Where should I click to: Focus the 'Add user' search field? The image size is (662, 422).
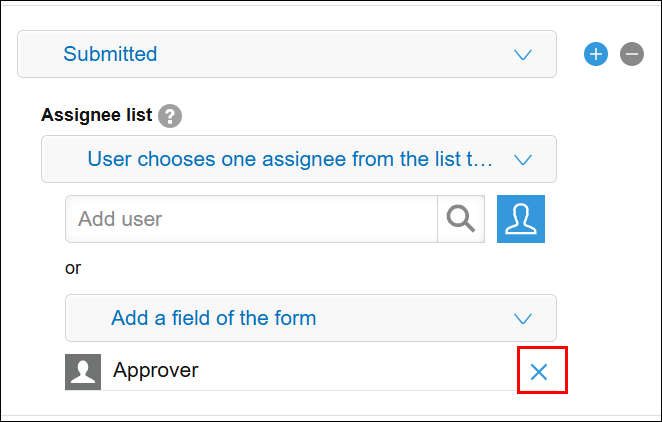coord(251,219)
